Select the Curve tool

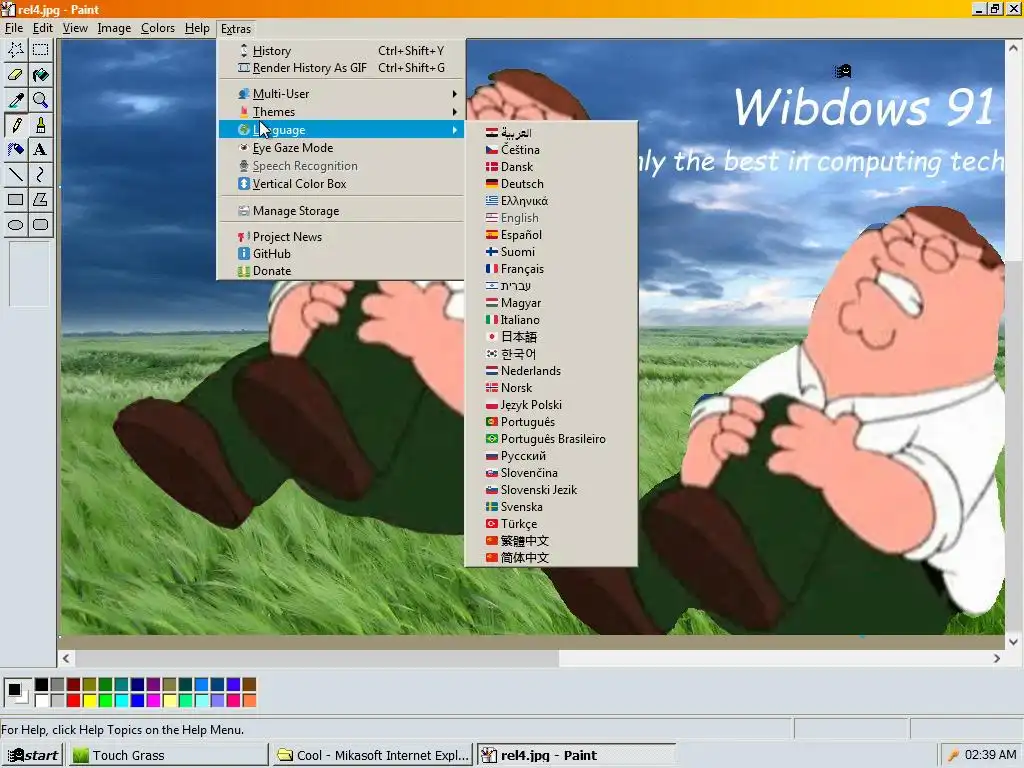[x=40, y=174]
